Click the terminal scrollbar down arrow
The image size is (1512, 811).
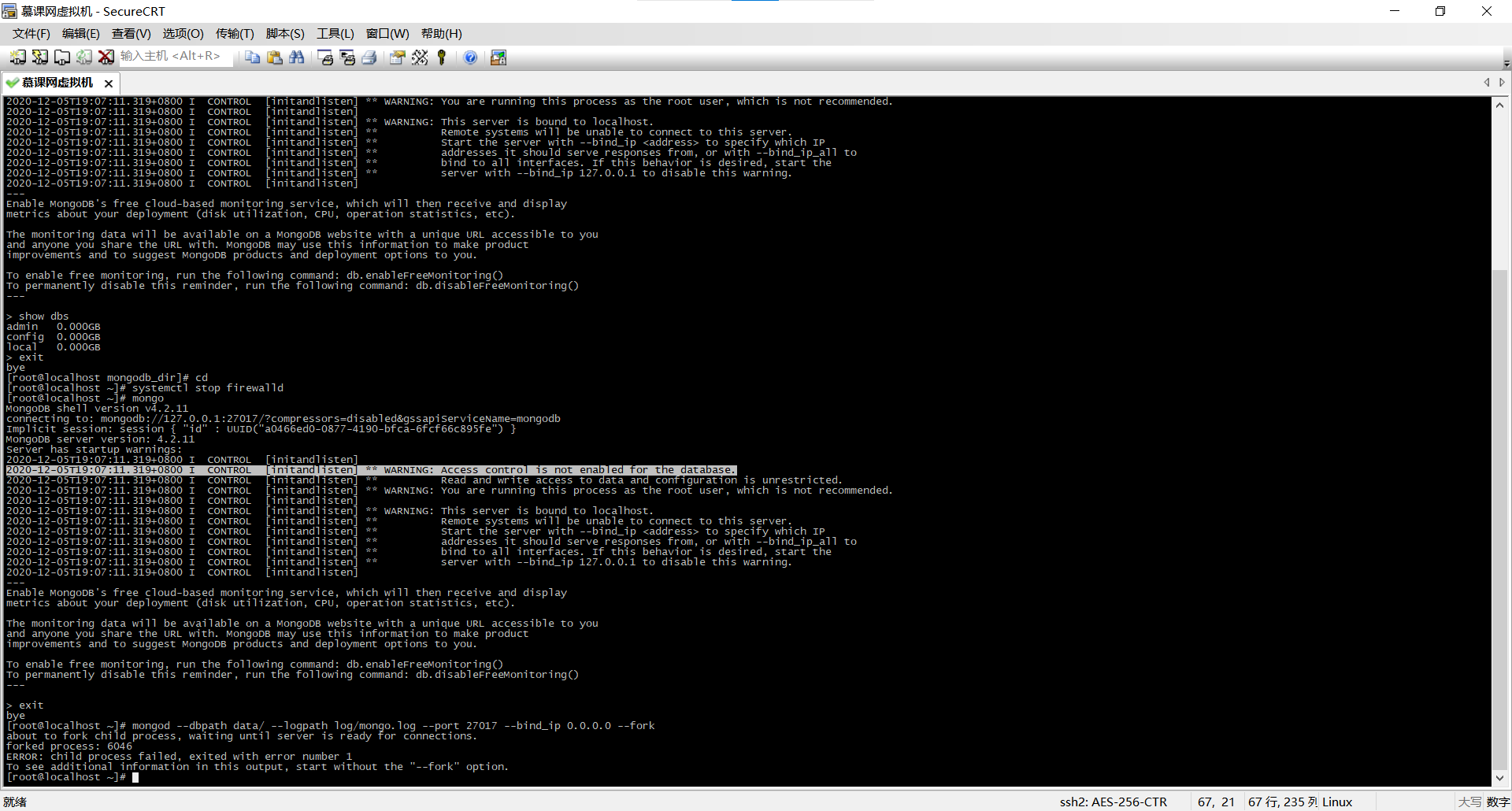coord(1499,778)
